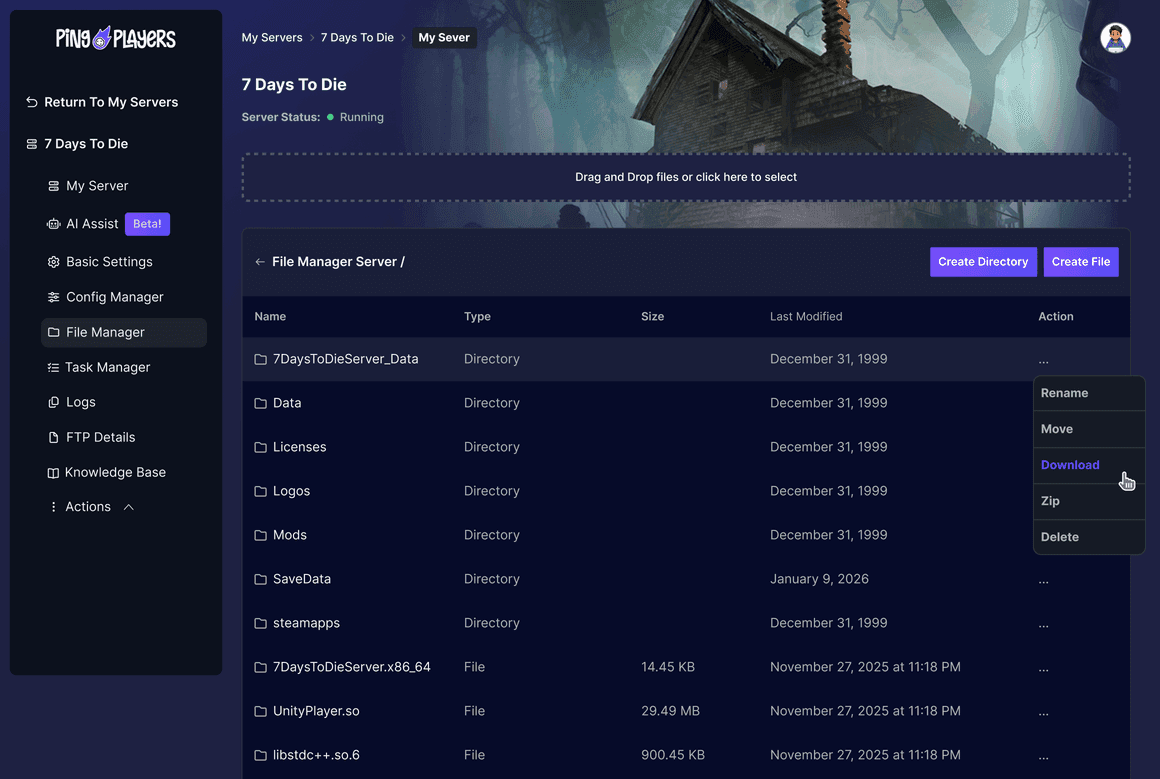This screenshot has height=779, width=1160.
Task: Click the Config Manager sliders icon
Action: [53, 297]
